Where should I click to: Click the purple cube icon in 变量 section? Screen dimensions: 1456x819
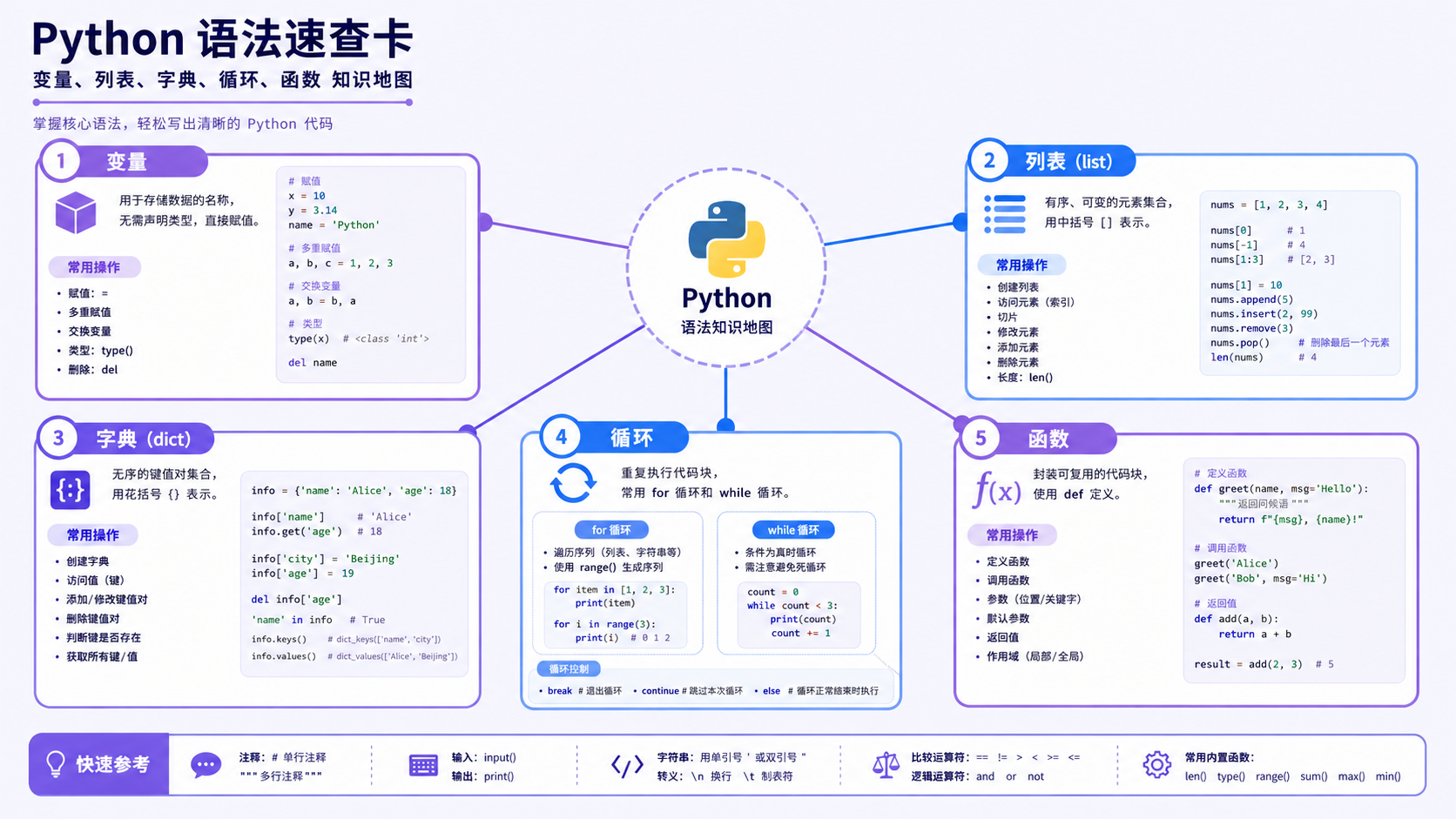76,212
